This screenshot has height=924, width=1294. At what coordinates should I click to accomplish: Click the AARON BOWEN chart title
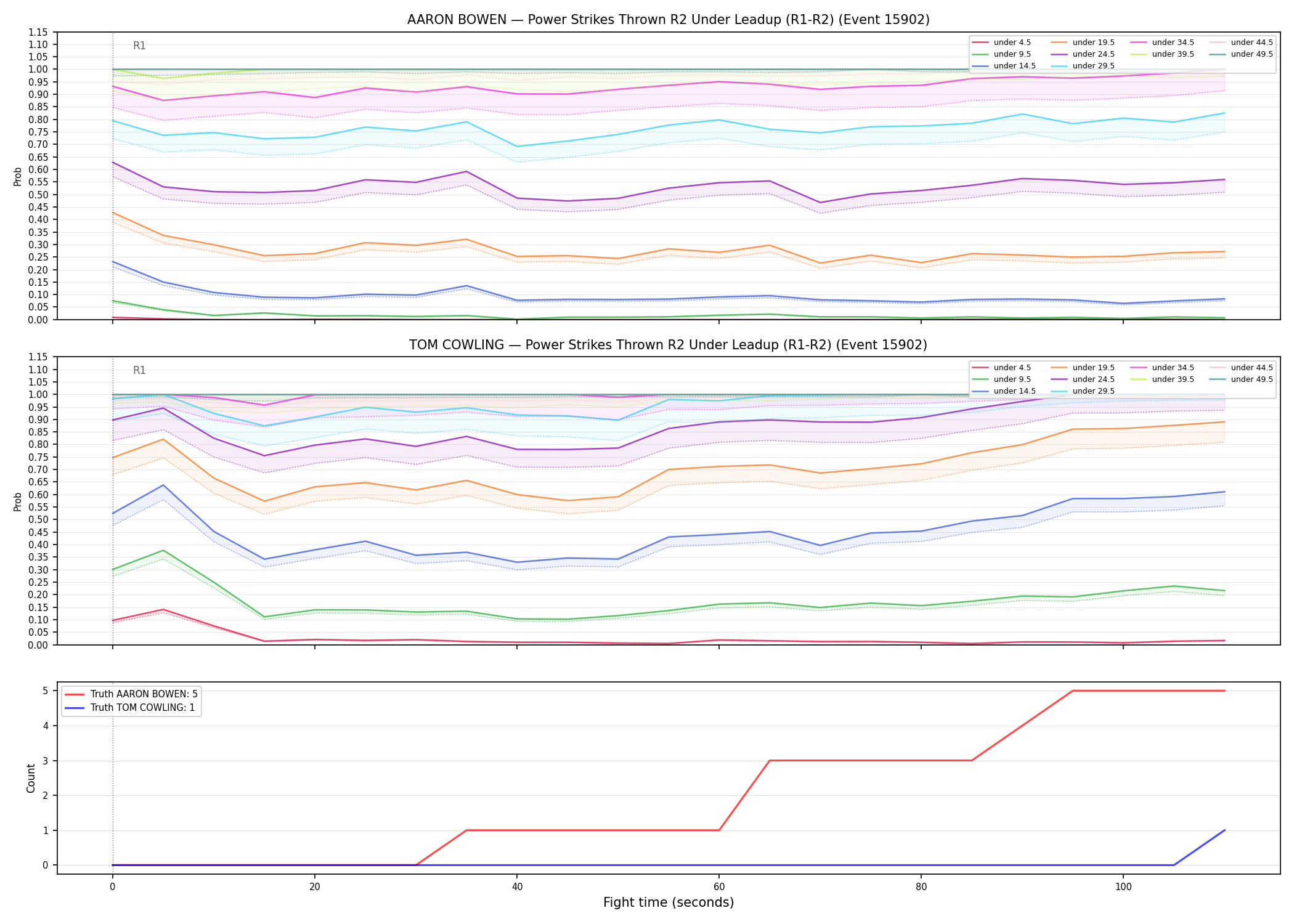coord(668,20)
